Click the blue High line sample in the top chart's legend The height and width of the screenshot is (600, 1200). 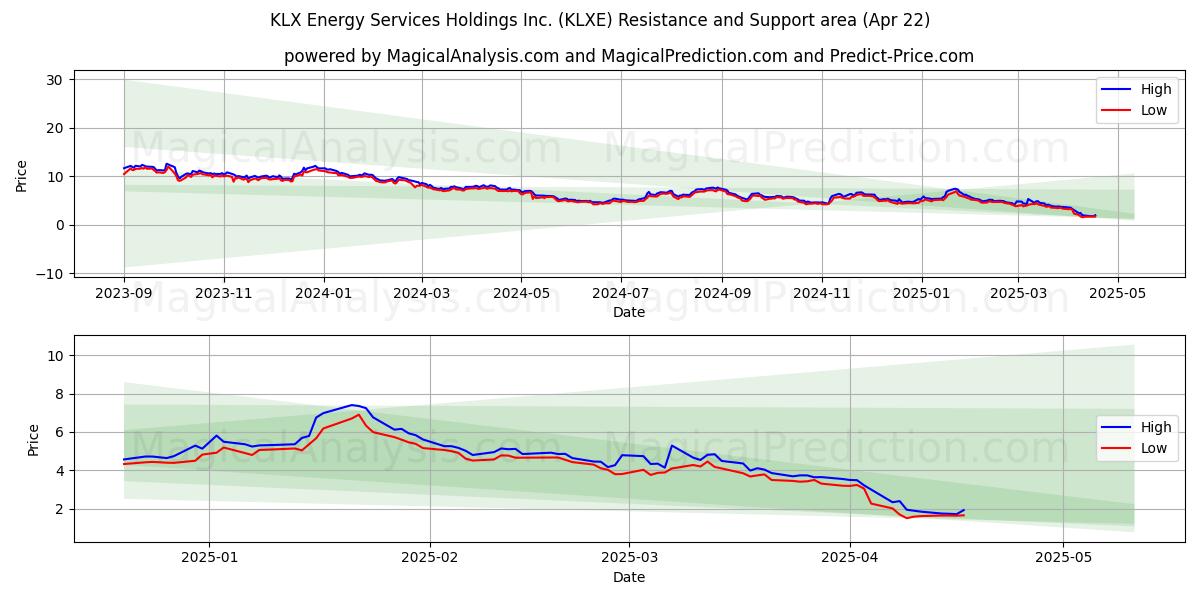[x=1118, y=90]
